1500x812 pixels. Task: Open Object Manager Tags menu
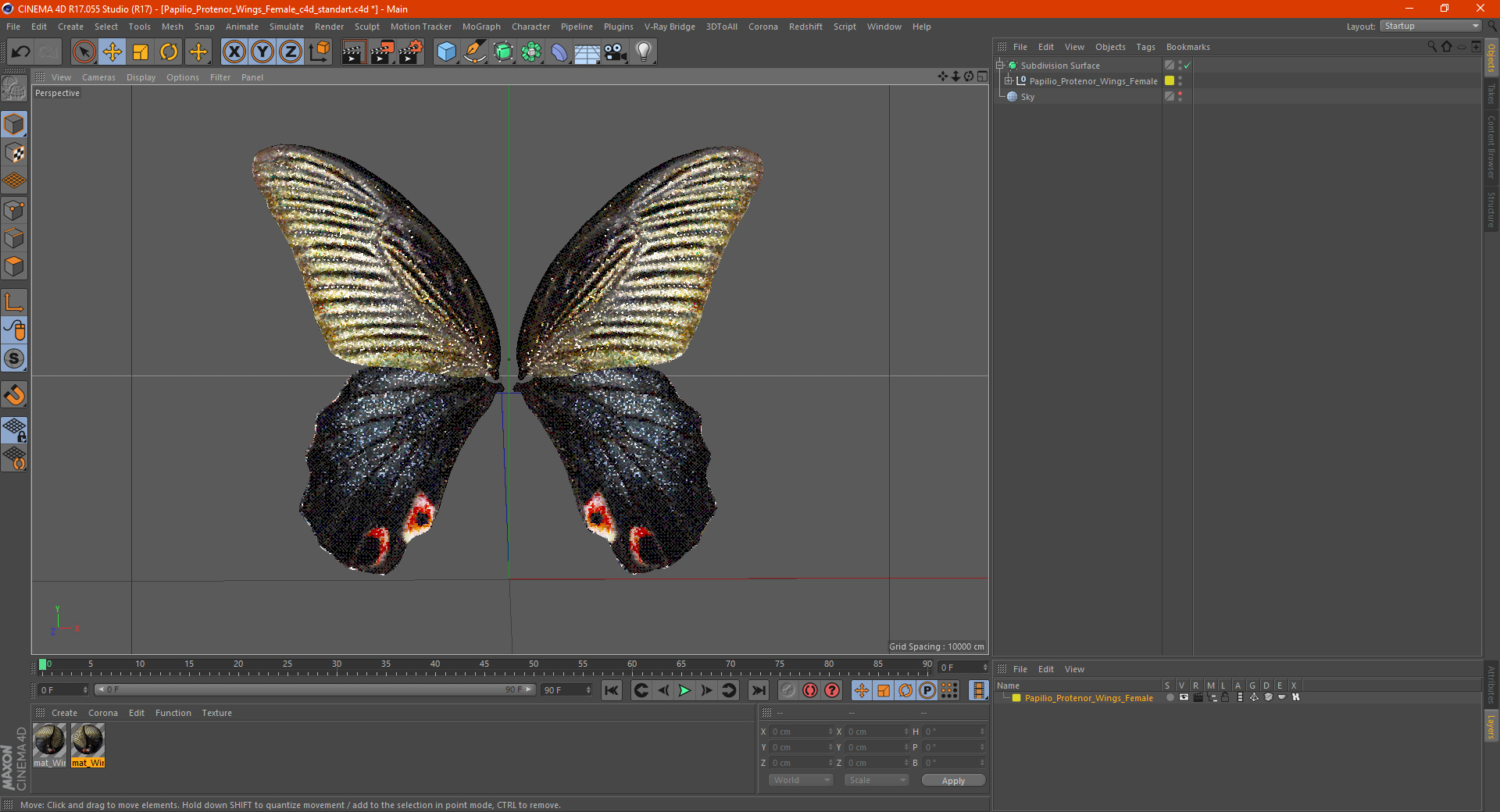[x=1145, y=47]
